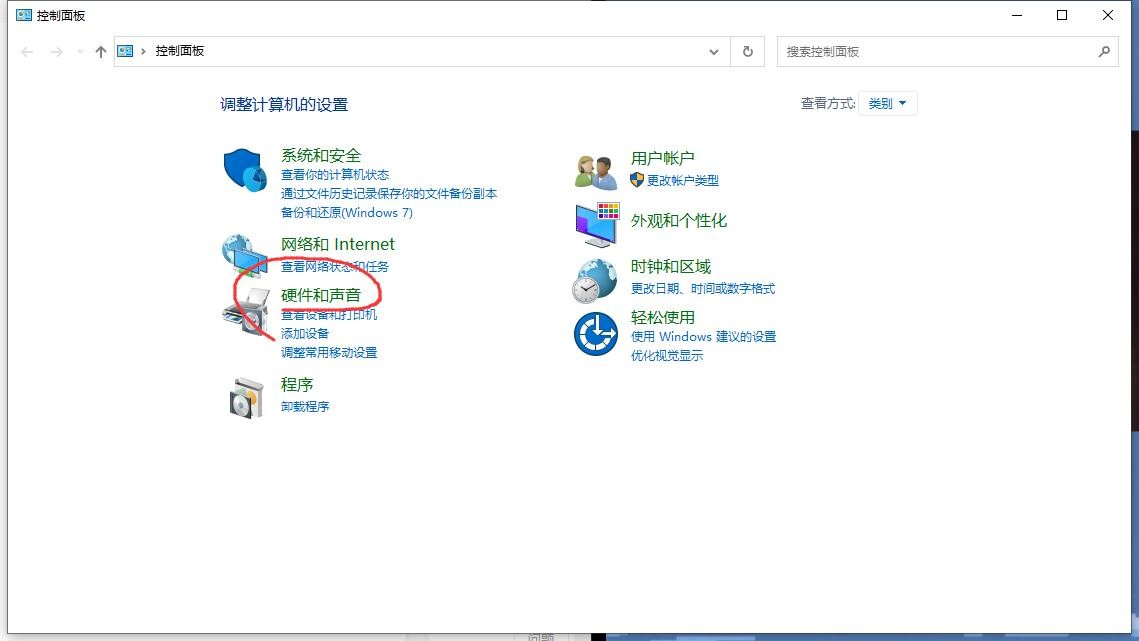This screenshot has width=1139, height=641.
Task: Click the 网络和 Internet globe icon
Action: point(245,253)
